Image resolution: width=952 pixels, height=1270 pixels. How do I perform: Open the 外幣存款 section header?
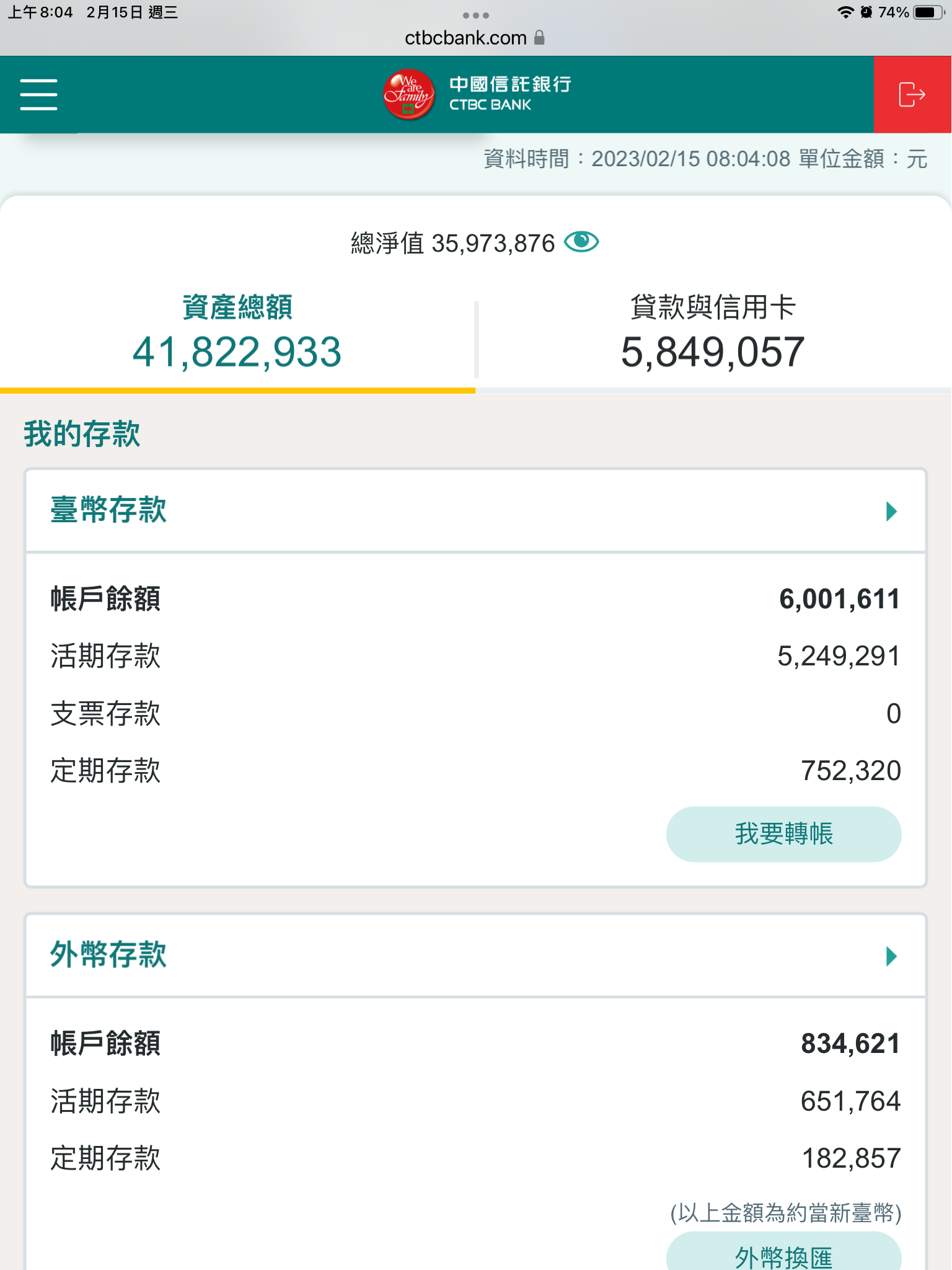click(108, 954)
